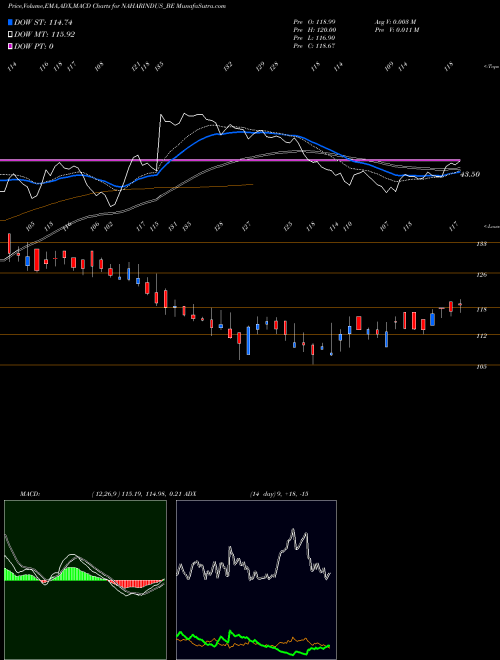Click the 118 price level label
This screenshot has height=660, width=500.
point(481,310)
